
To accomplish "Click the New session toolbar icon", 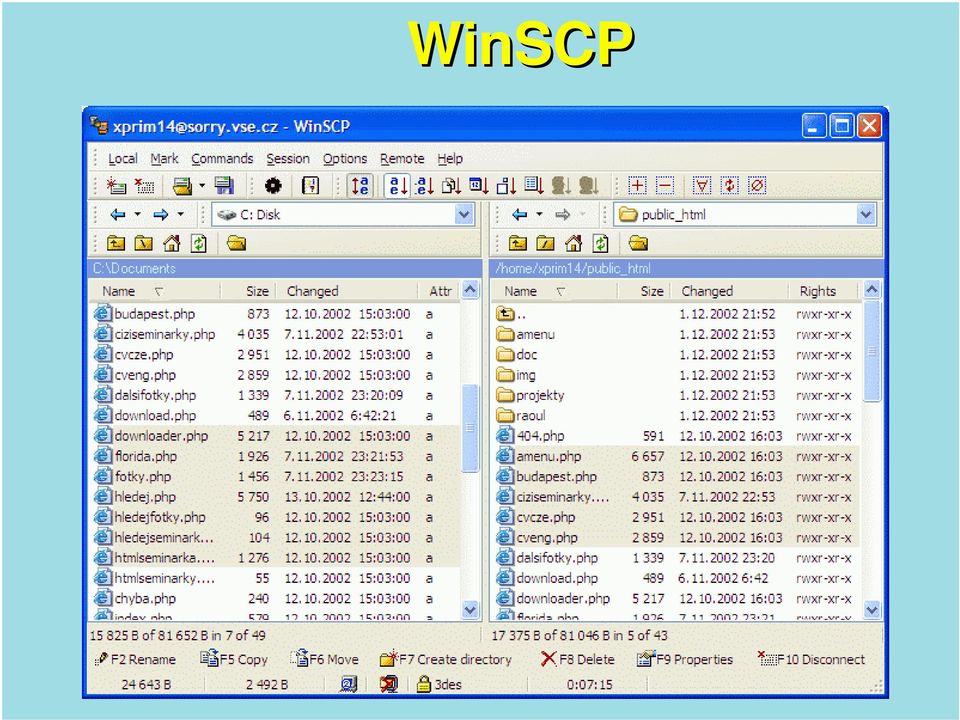I will pyautogui.click(x=116, y=186).
